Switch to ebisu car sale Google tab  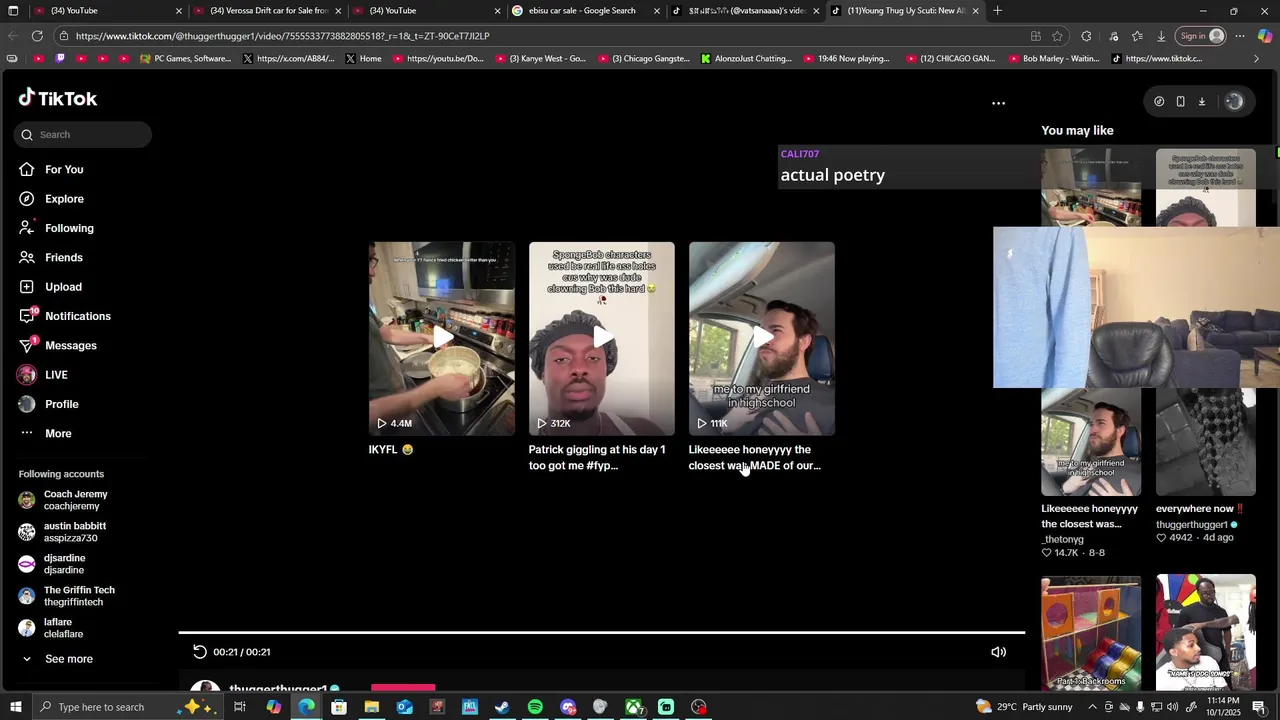point(585,11)
